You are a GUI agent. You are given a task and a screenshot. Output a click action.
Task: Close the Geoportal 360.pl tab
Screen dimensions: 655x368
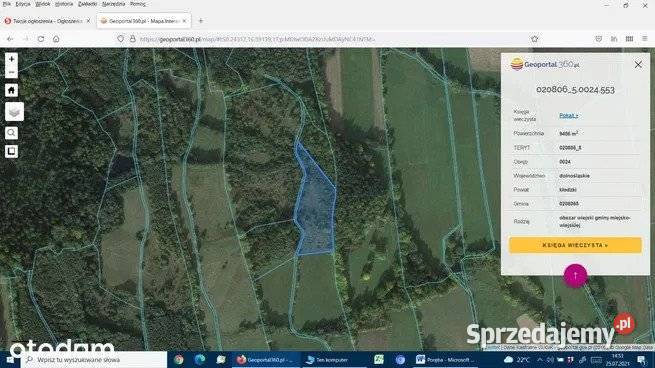click(184, 21)
